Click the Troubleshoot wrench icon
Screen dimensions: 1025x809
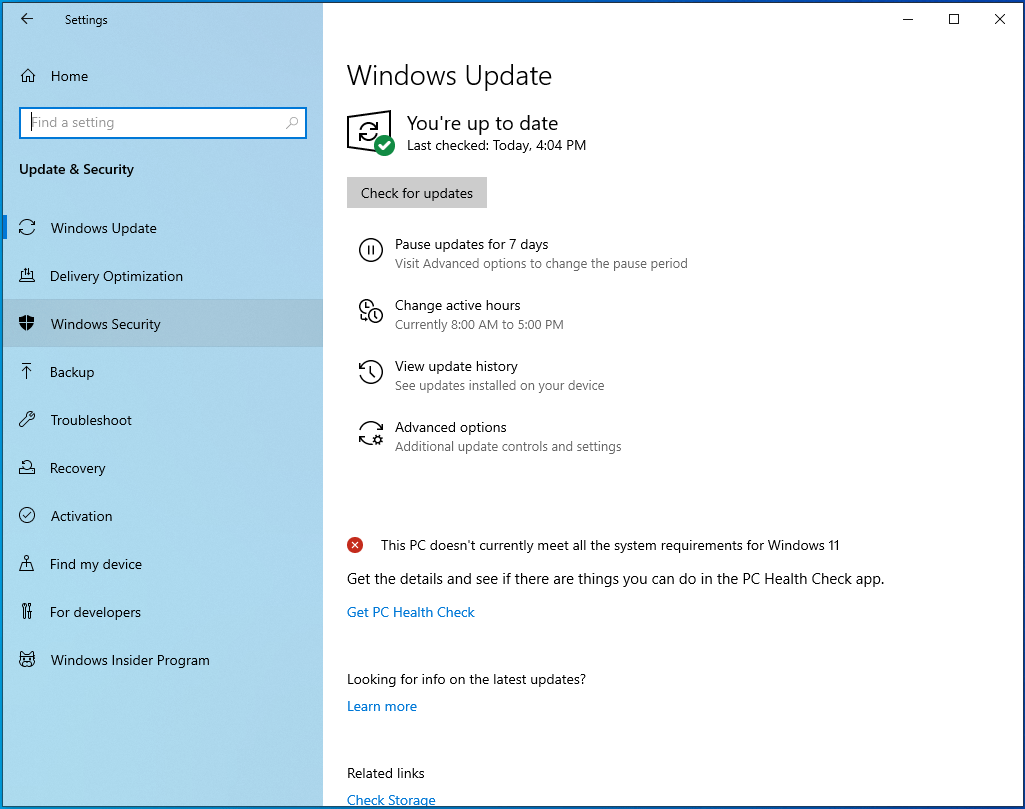25,420
